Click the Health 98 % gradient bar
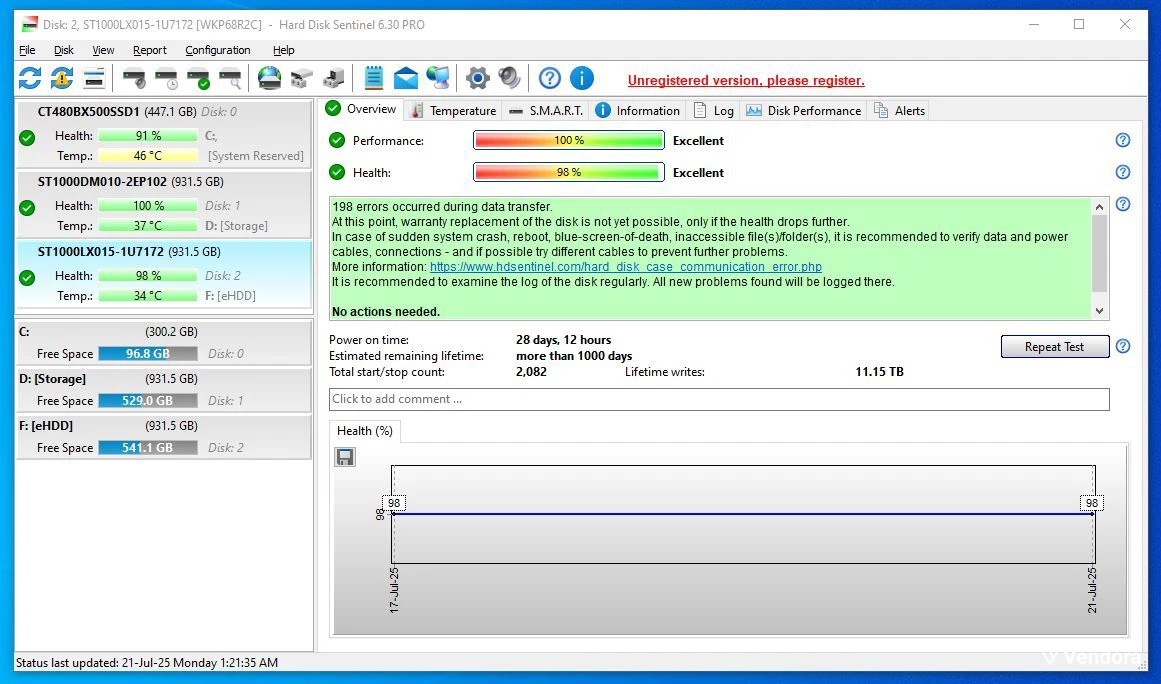This screenshot has height=684, width=1161. click(x=569, y=172)
